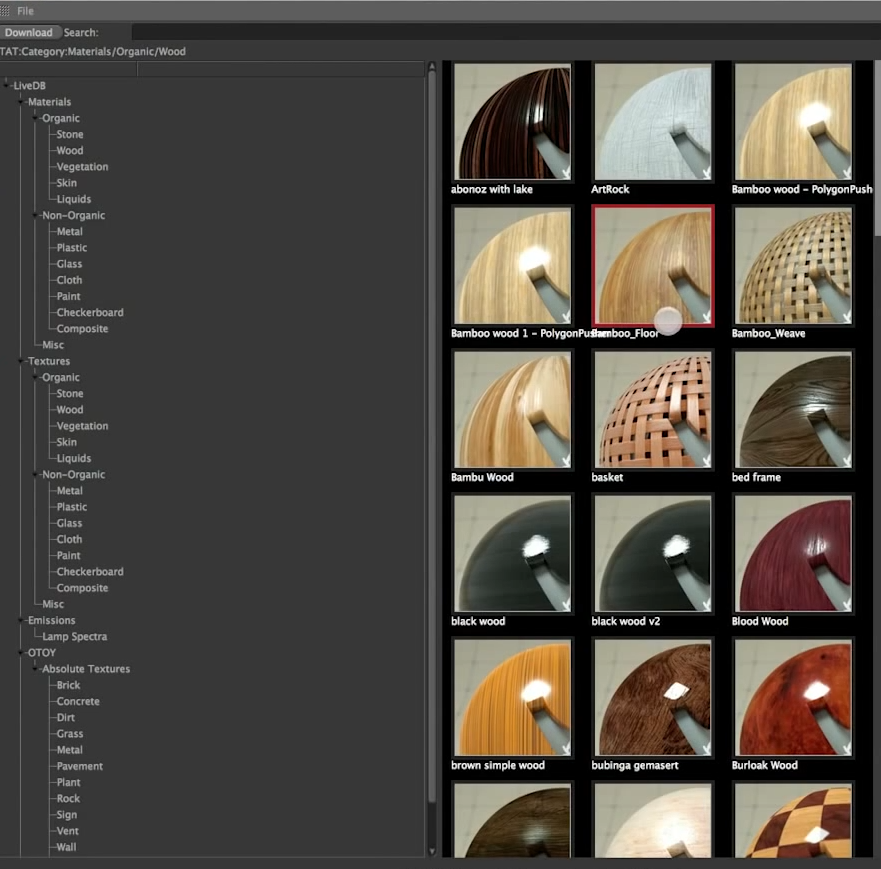
Task: Select Brick under Absolute Textures
Action: click(x=68, y=685)
